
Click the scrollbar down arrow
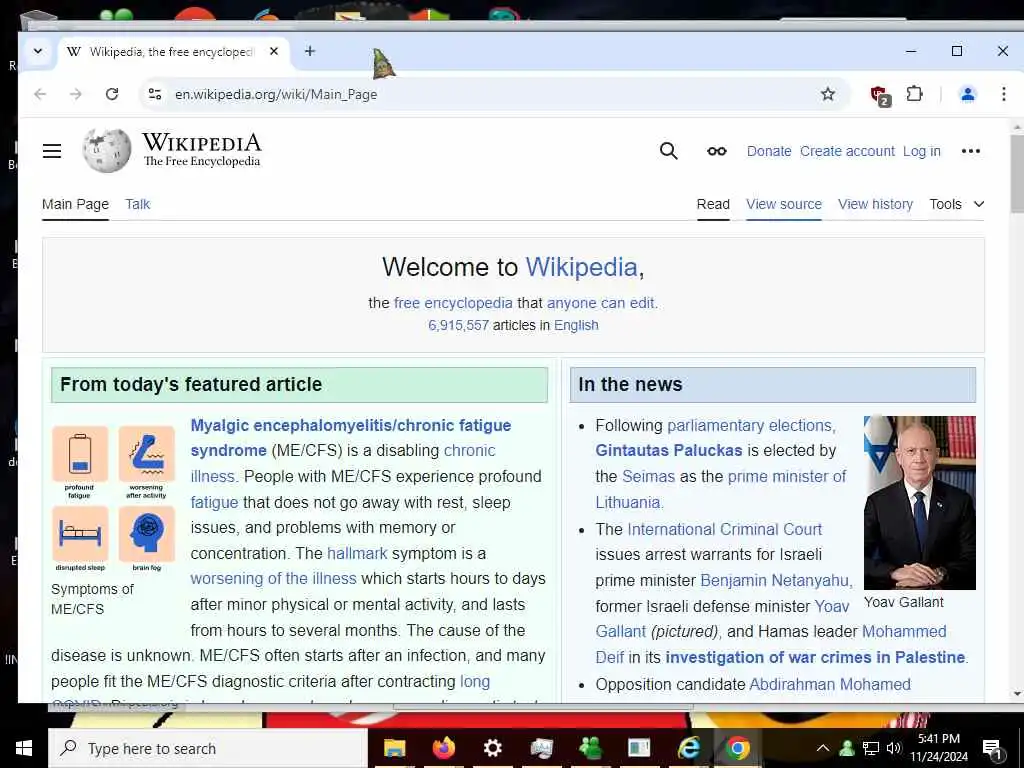1017,694
